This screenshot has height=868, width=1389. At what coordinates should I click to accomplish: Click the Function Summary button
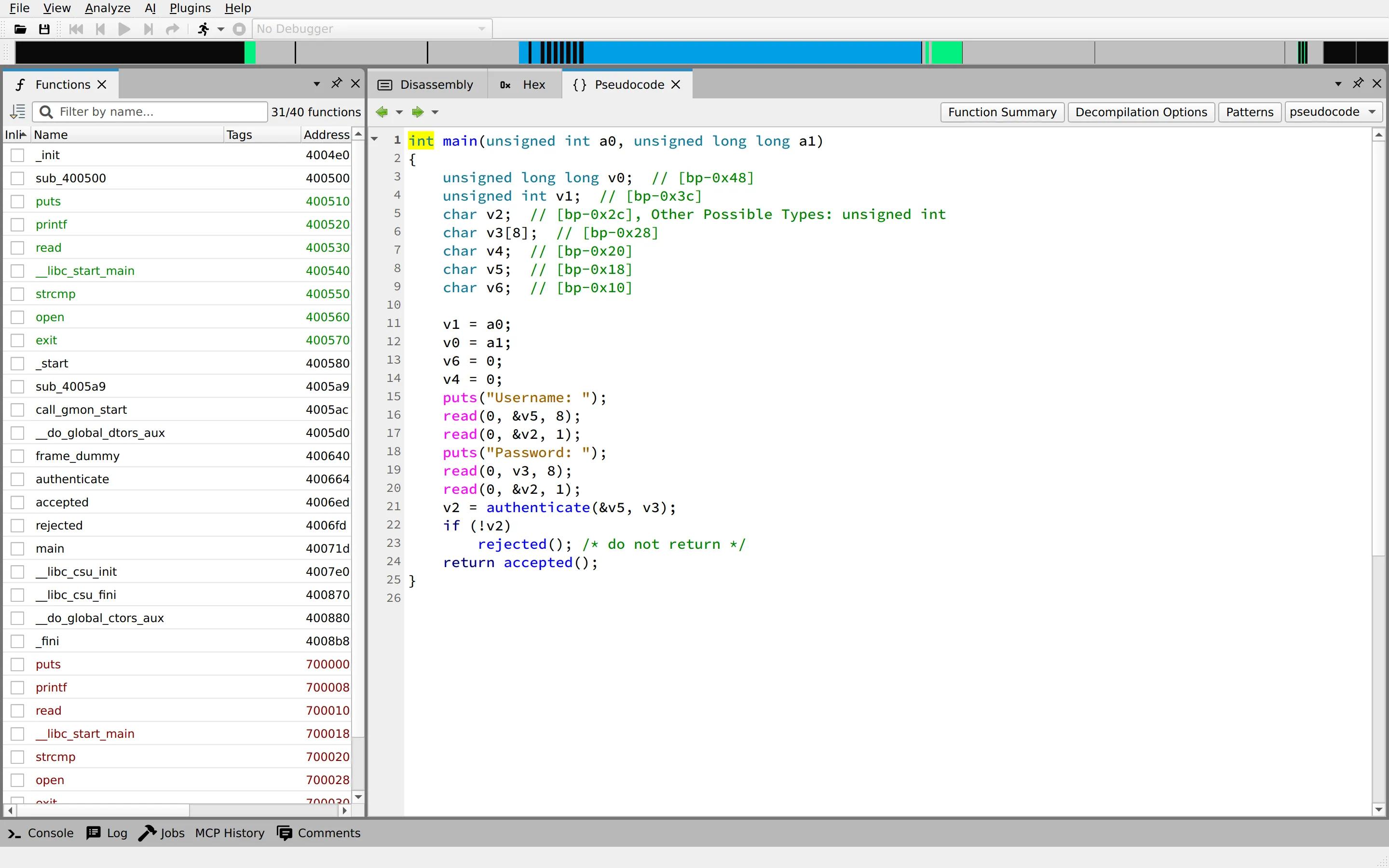point(1002,112)
